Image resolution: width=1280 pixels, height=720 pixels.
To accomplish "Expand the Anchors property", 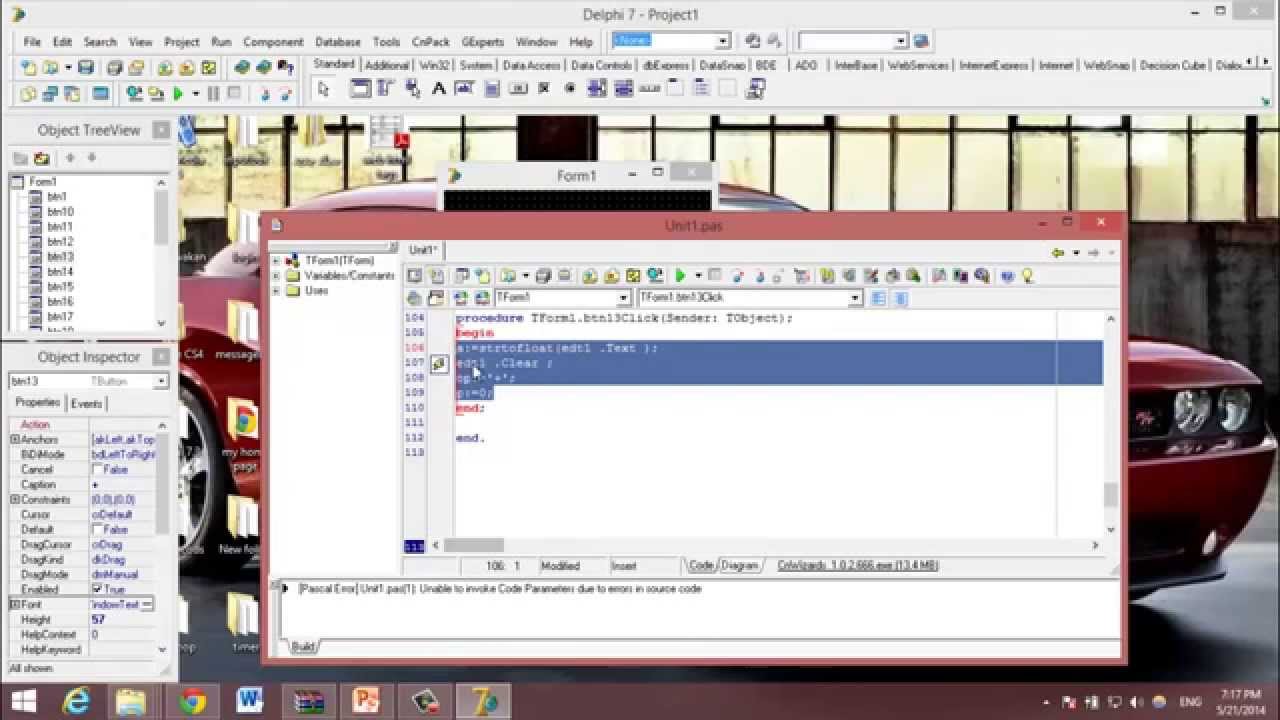I will [x=15, y=439].
